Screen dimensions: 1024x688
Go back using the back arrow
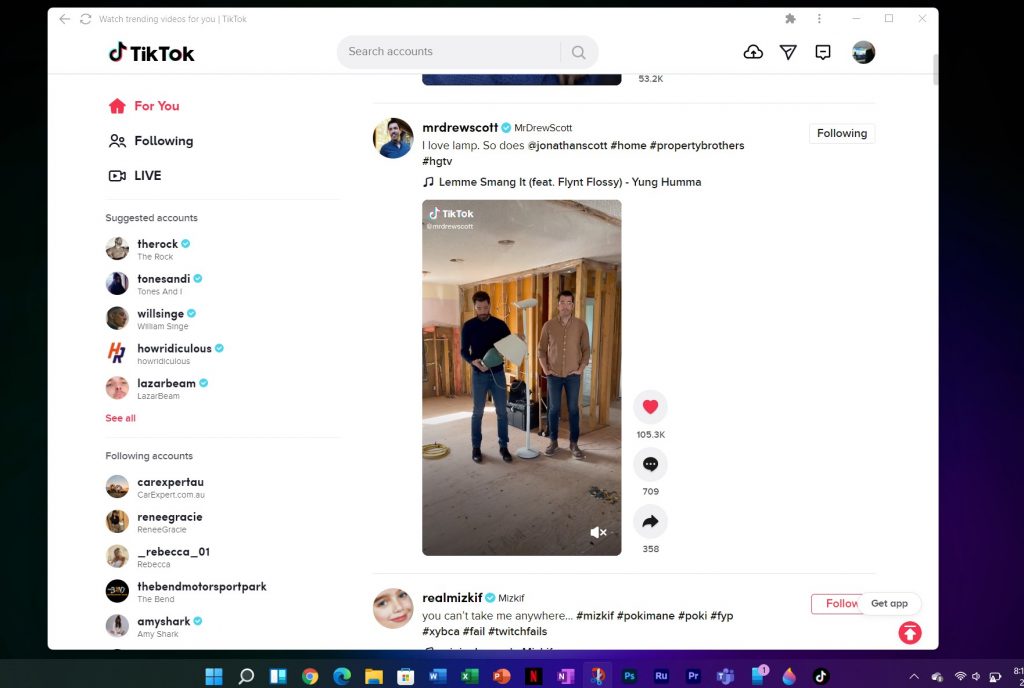(x=64, y=19)
